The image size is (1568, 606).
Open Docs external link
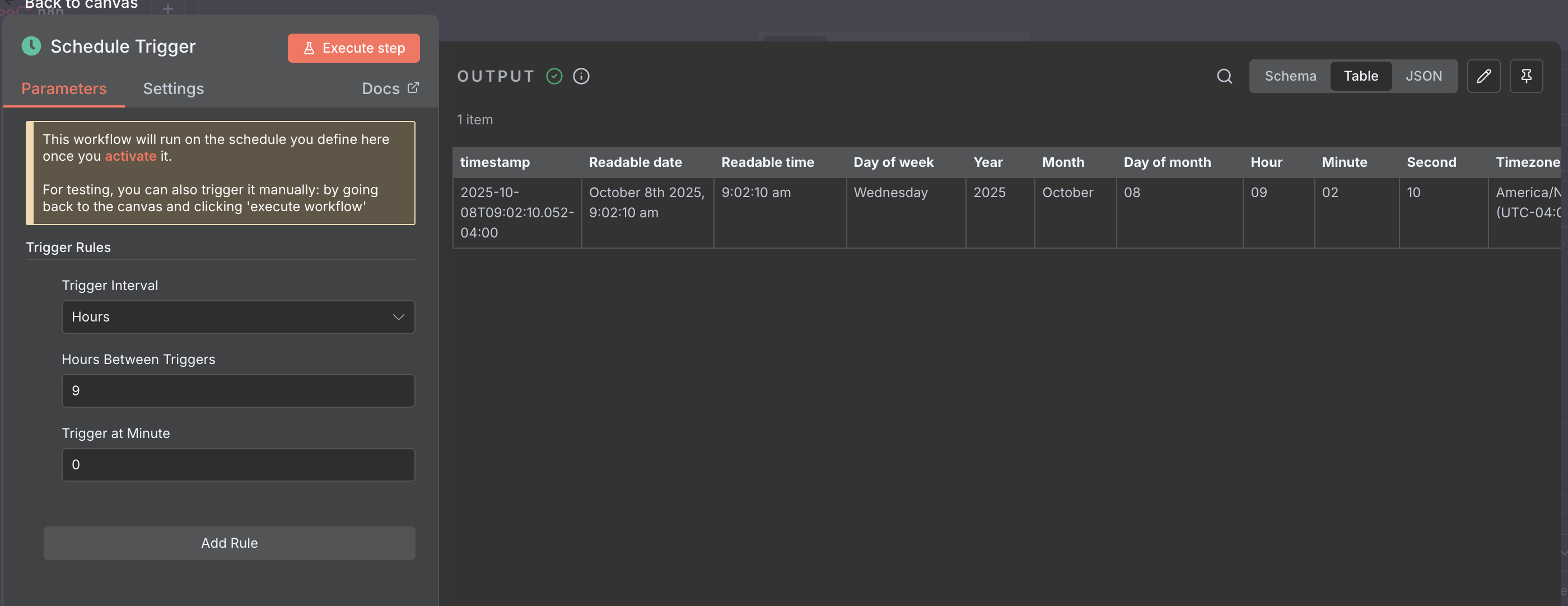(390, 88)
